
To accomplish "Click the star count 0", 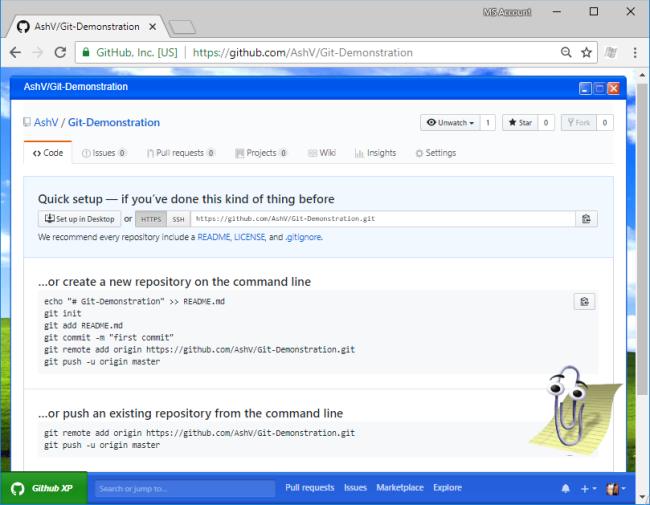I will [x=546, y=123].
